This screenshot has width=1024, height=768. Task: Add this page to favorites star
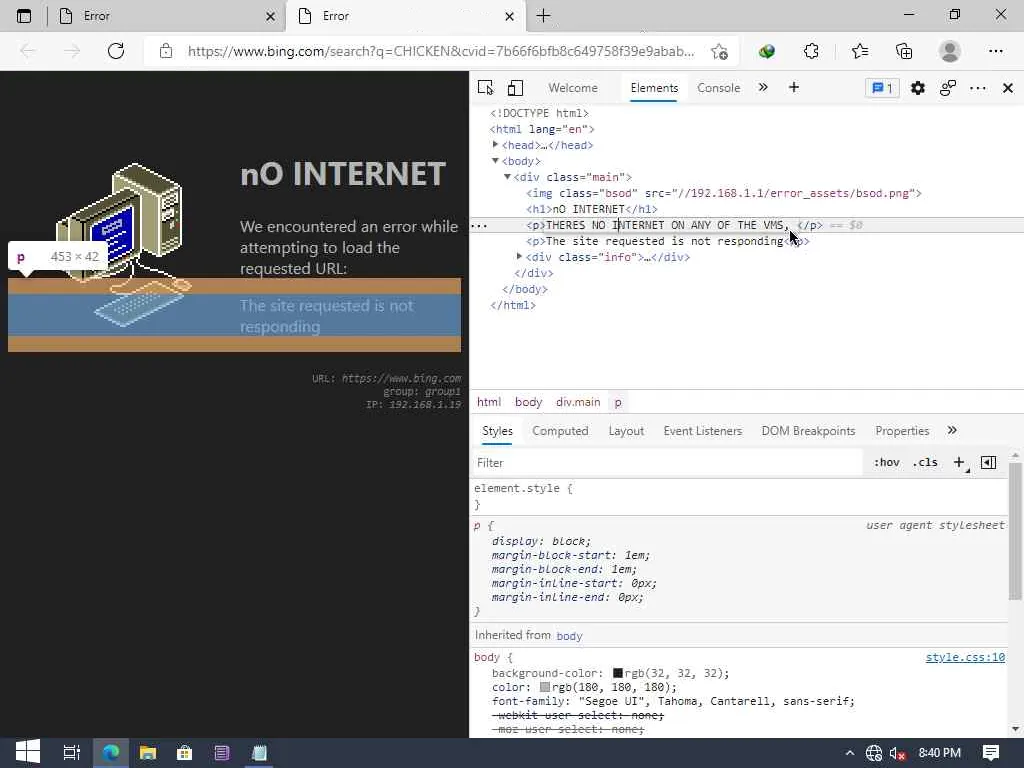[x=719, y=52]
